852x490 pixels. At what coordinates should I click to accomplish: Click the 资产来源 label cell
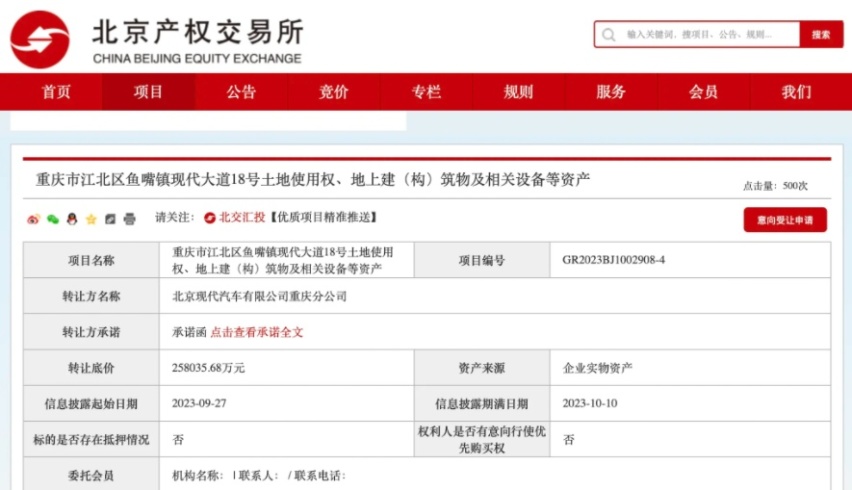click(x=482, y=368)
